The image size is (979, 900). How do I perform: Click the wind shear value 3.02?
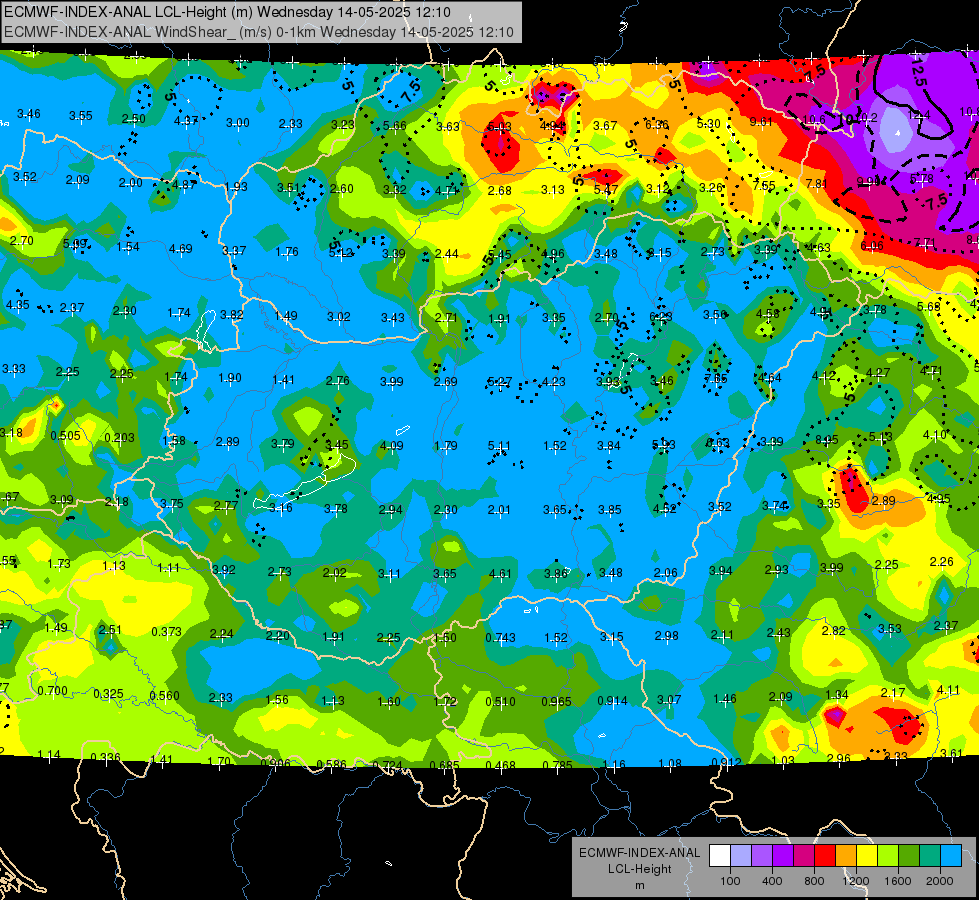(x=339, y=317)
